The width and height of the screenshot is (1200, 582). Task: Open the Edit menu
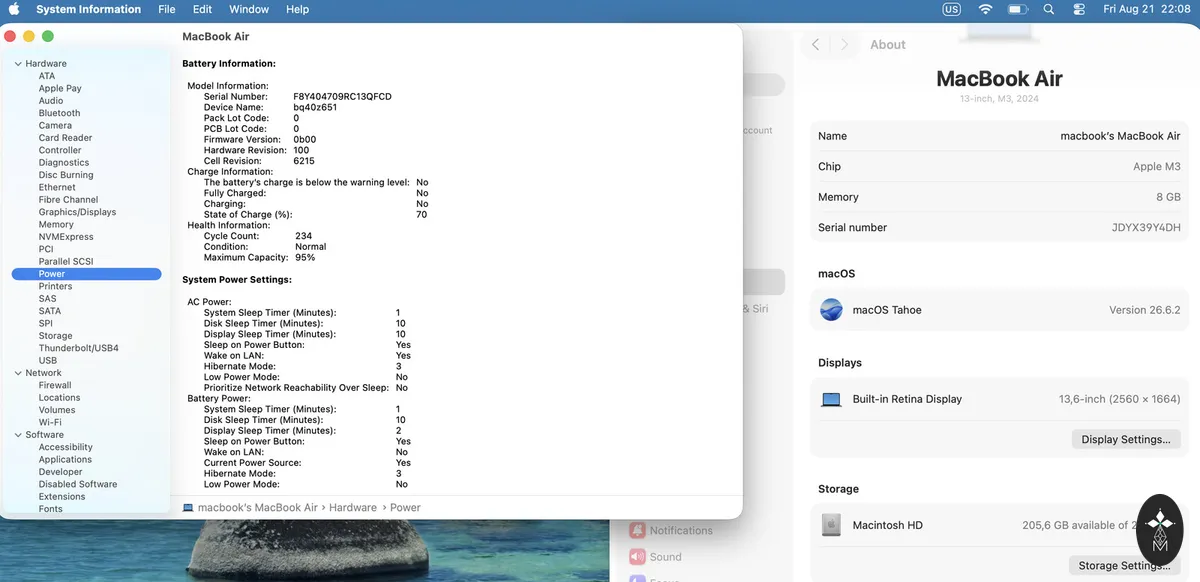tap(202, 9)
